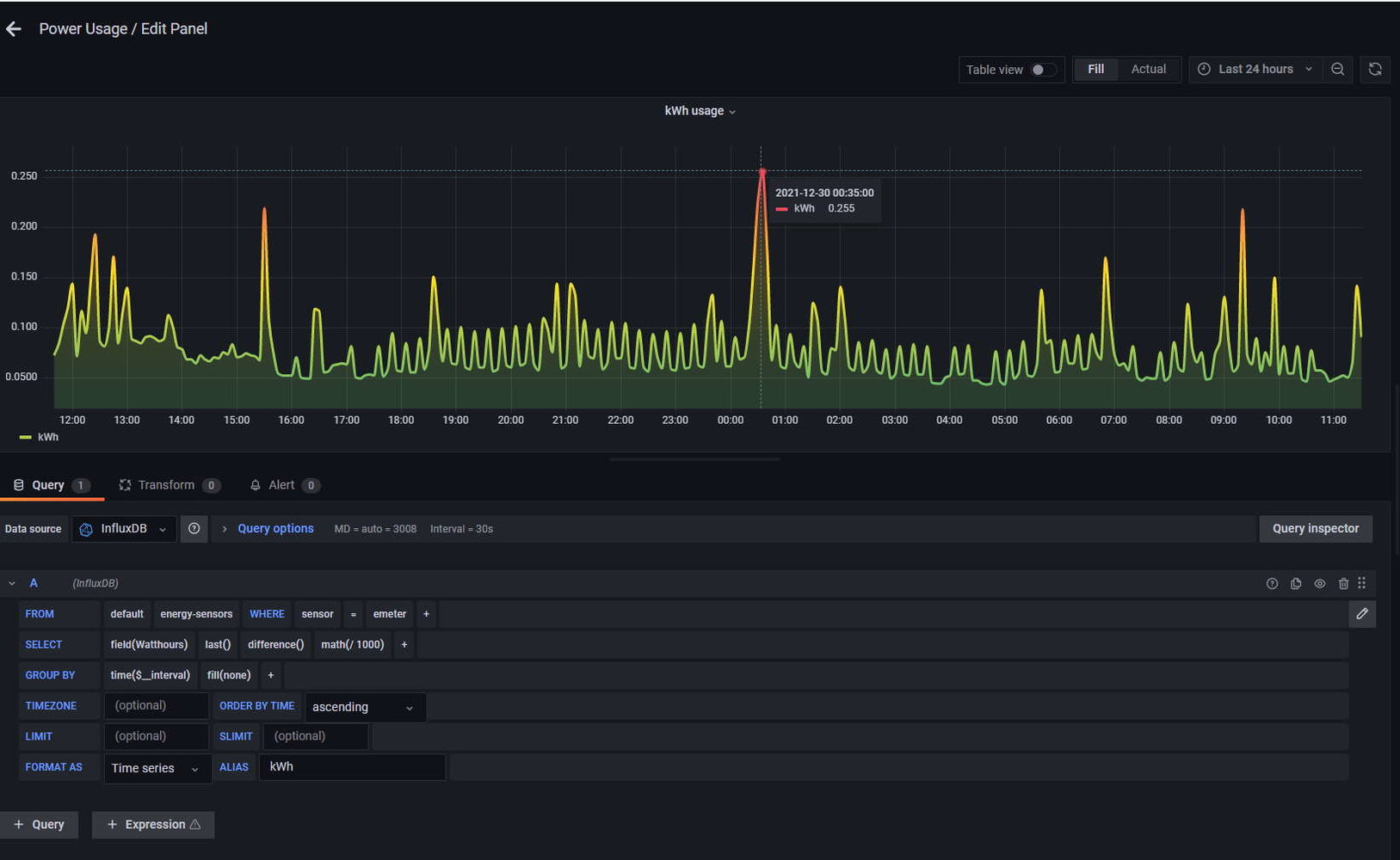The image size is (1400, 860).
Task: Click the TIMEZONE input field
Action: coord(156,706)
